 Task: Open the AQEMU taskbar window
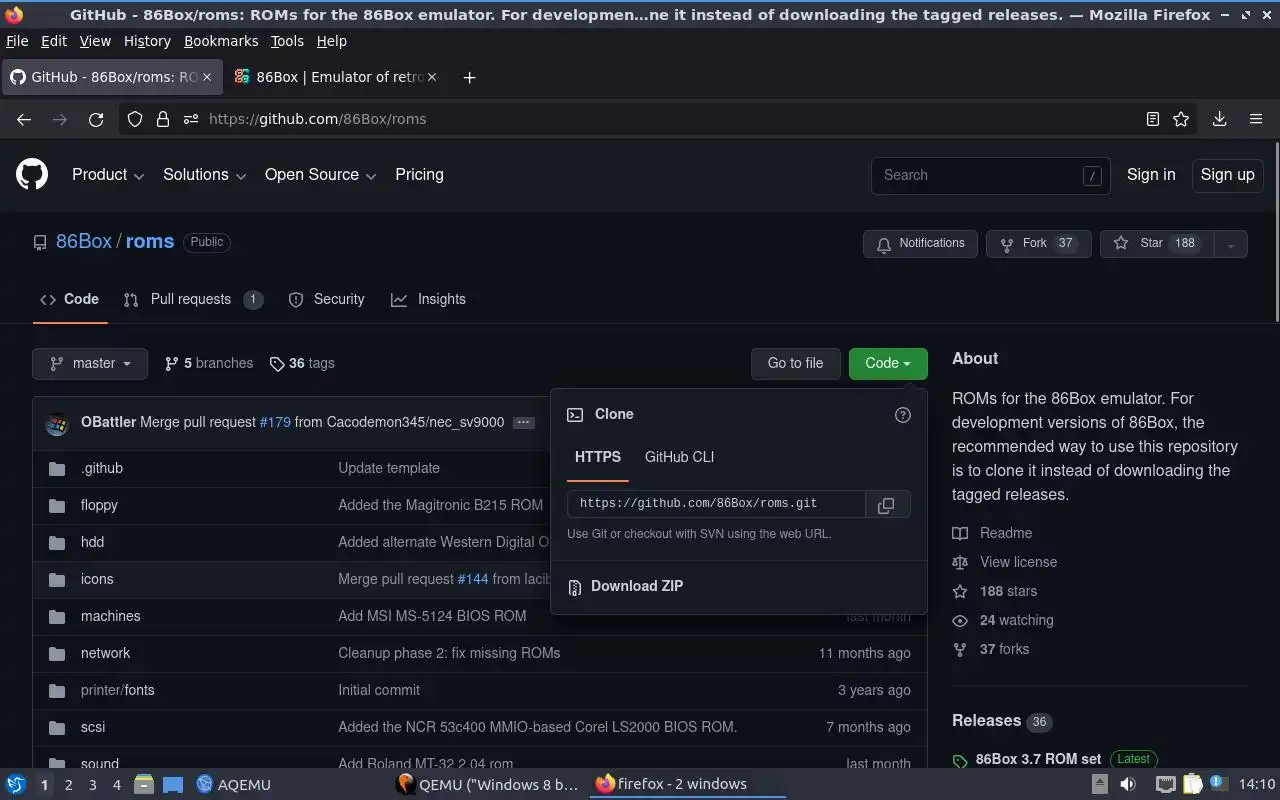click(234, 785)
